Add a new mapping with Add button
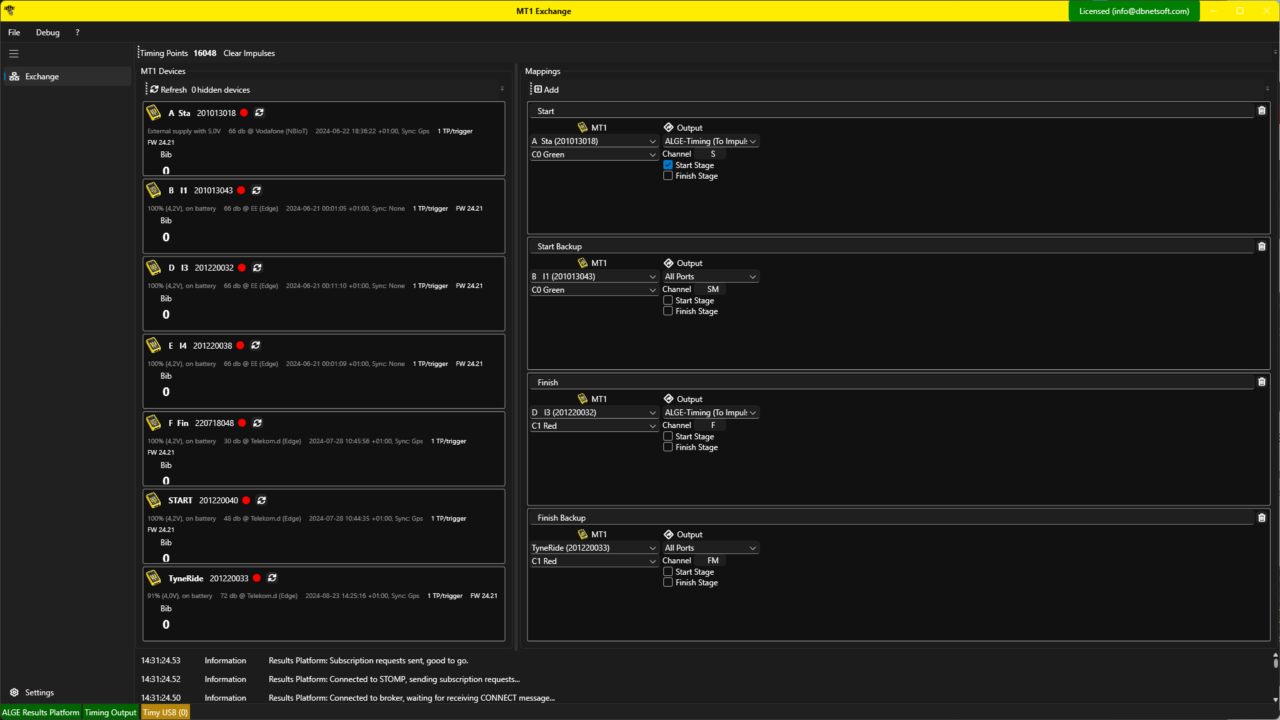Image resolution: width=1280 pixels, height=720 pixels. 546,90
